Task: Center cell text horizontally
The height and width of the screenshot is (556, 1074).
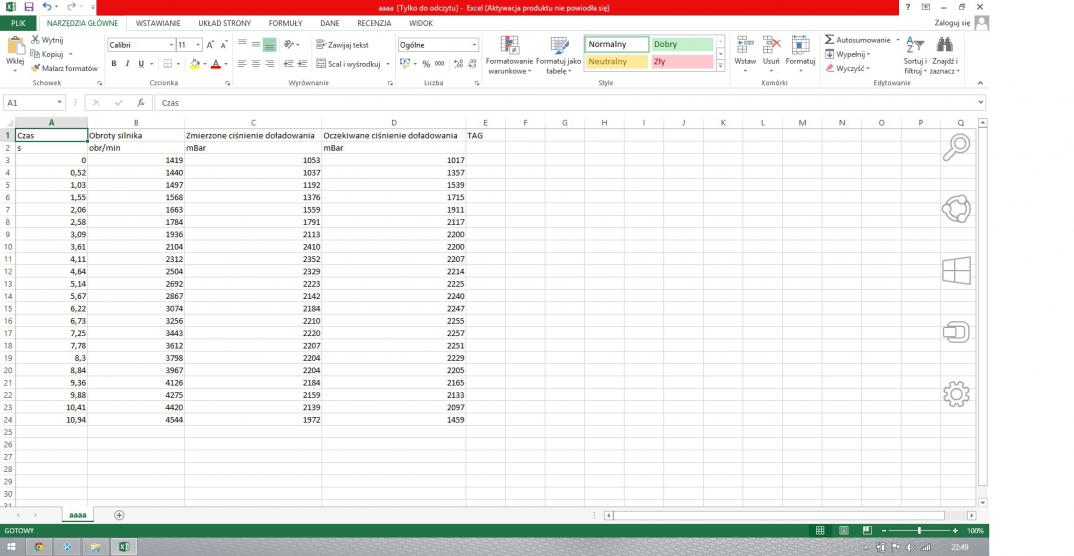Action: click(255, 64)
